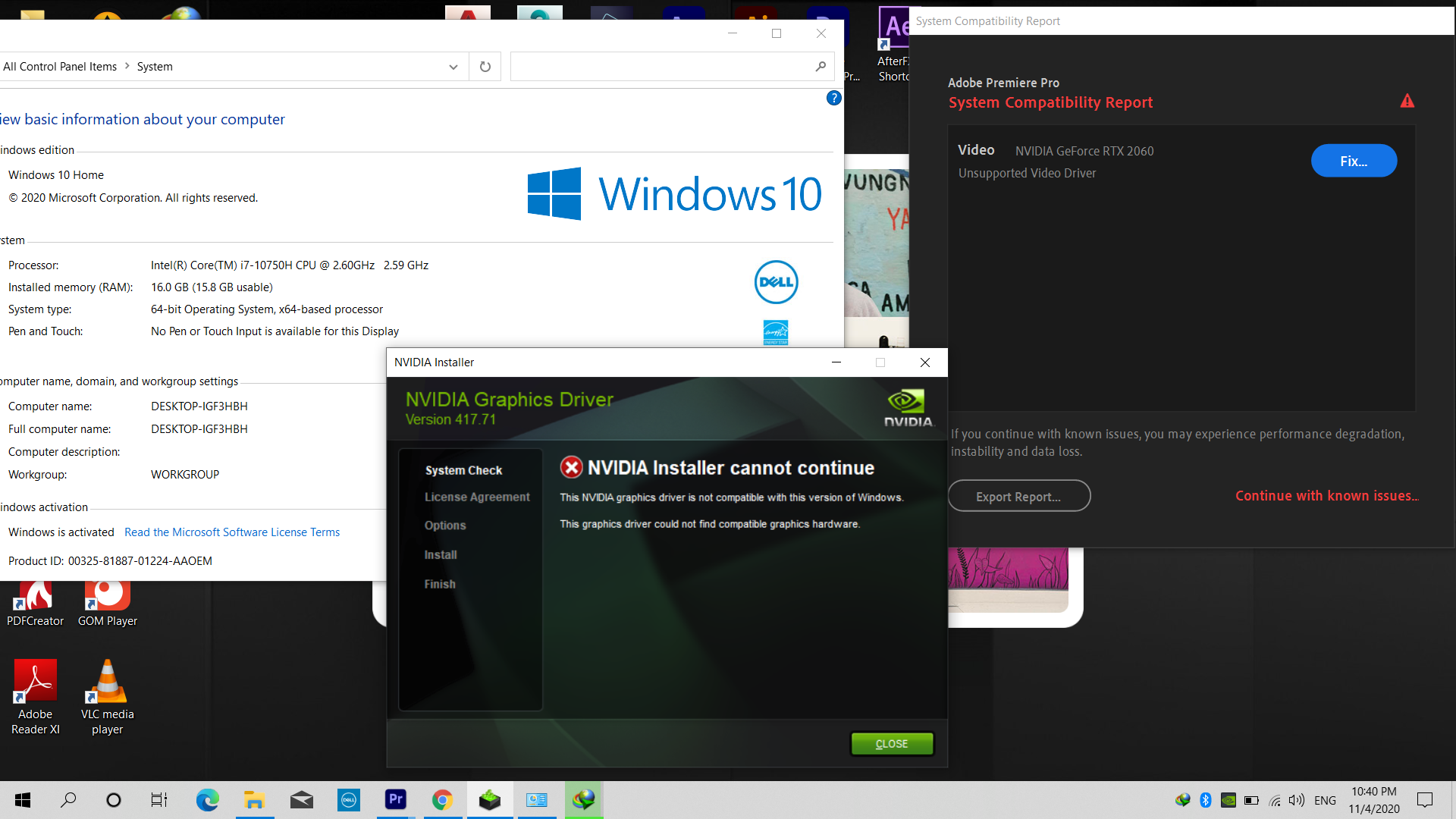
Task: Open the Windows Start menu
Action: 23,800
